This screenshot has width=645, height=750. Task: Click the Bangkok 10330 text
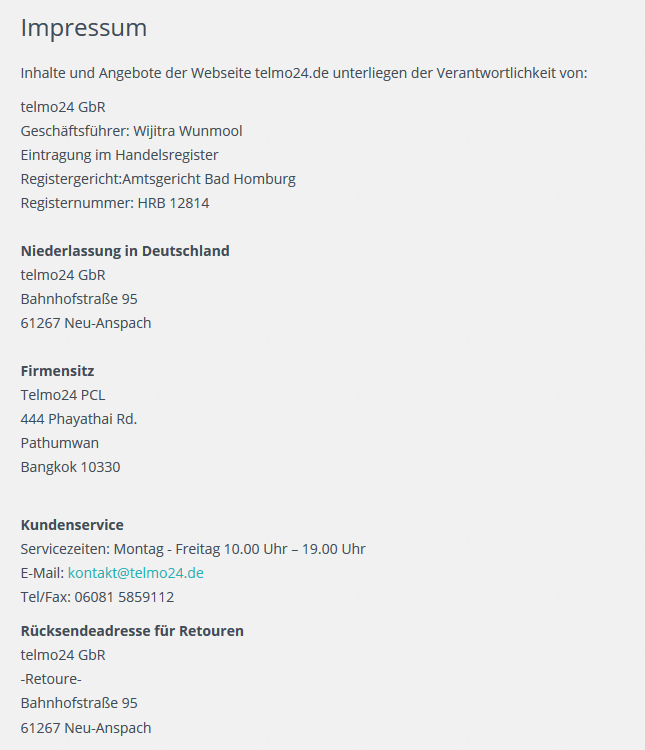pyautogui.click(x=70, y=467)
